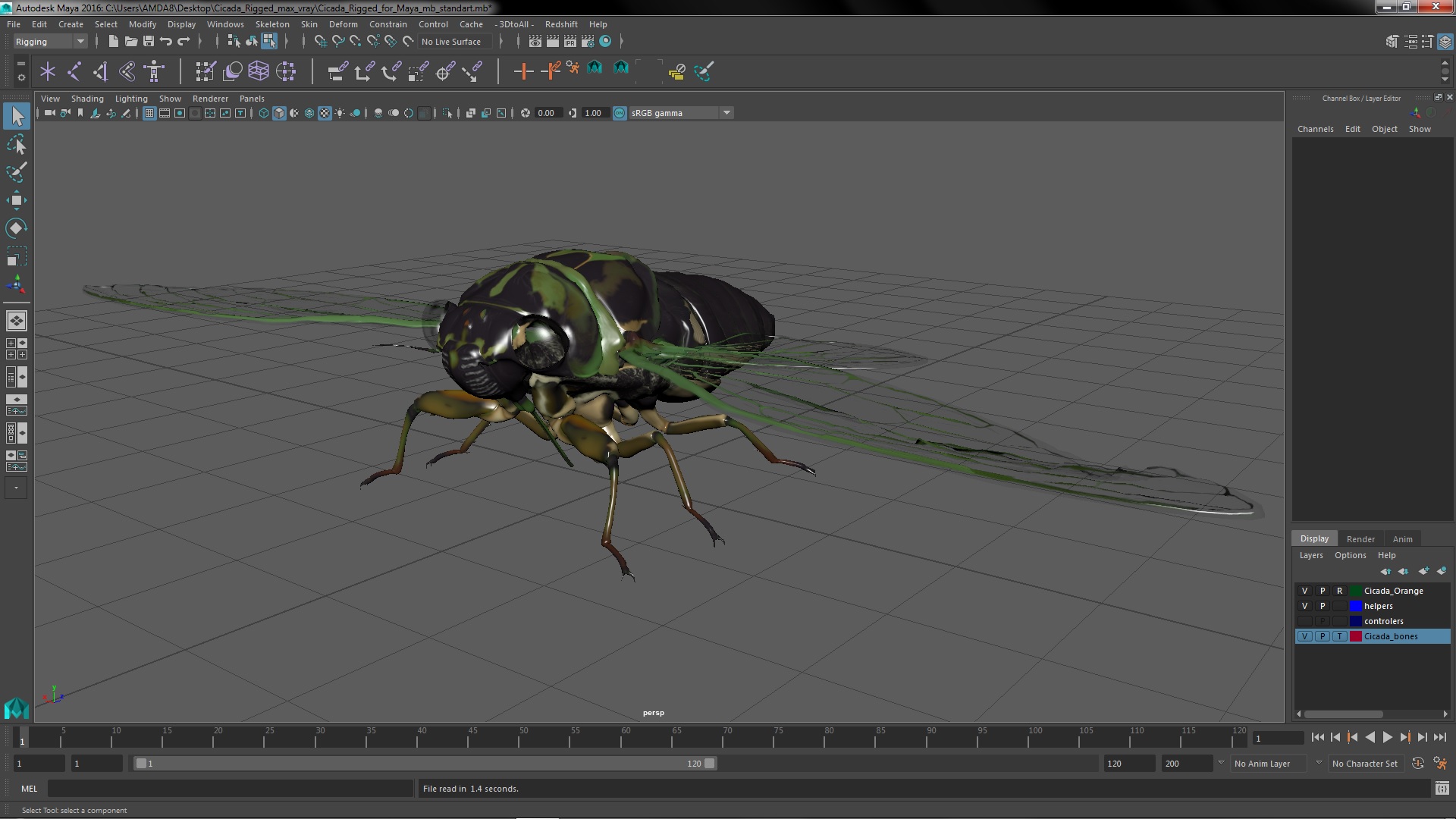Play forward on the timeline
Image resolution: width=1456 pixels, height=819 pixels.
(1387, 737)
